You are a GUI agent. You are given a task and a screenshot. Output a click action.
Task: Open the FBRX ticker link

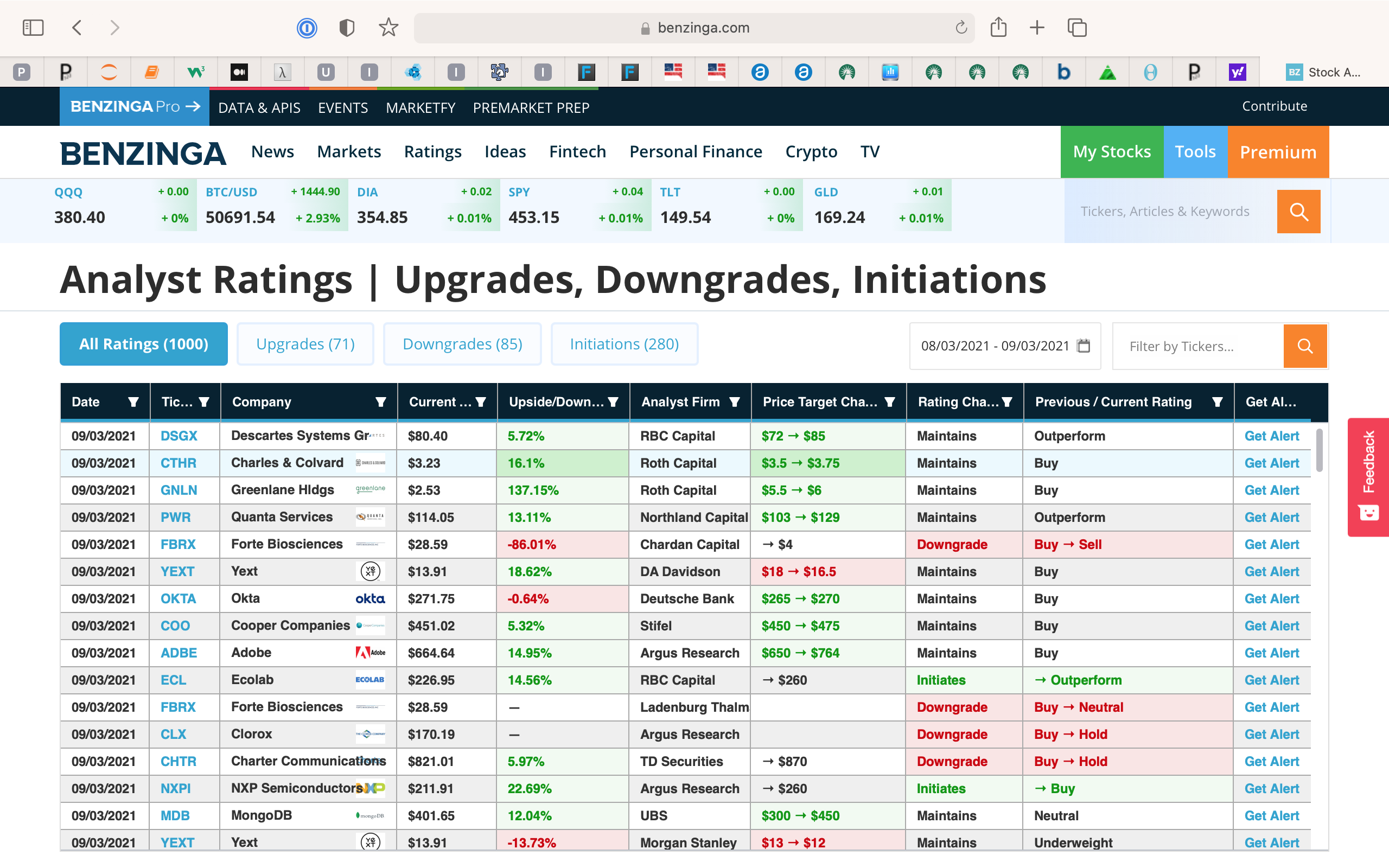pos(178,544)
